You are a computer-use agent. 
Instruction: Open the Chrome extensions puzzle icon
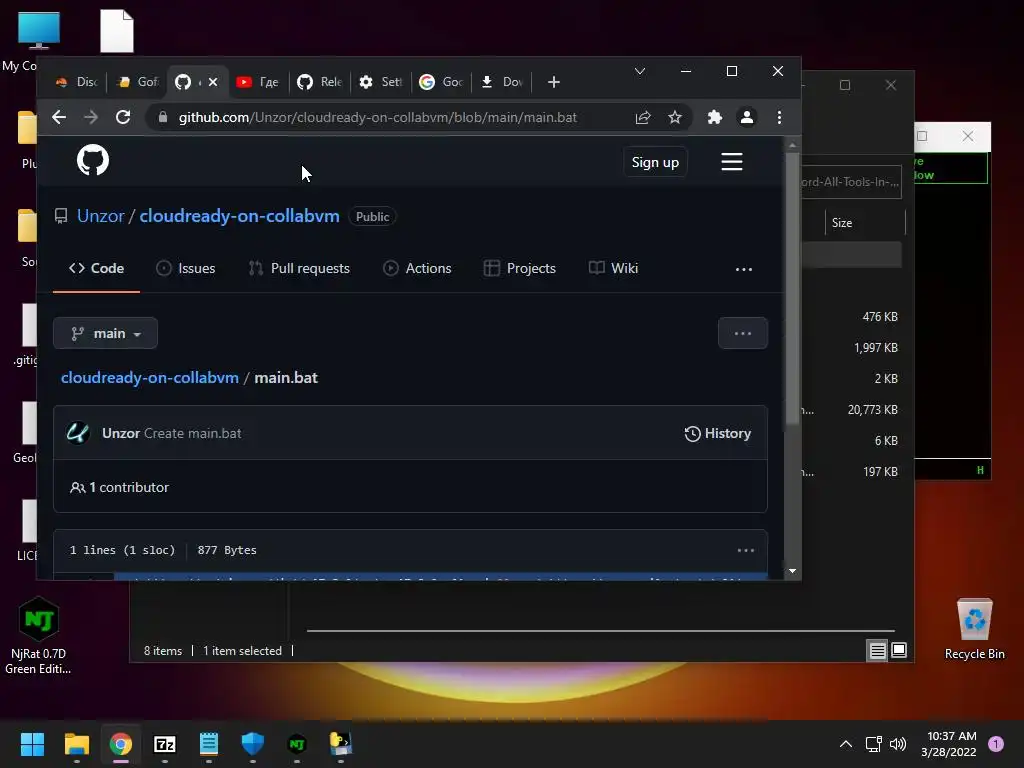(714, 118)
